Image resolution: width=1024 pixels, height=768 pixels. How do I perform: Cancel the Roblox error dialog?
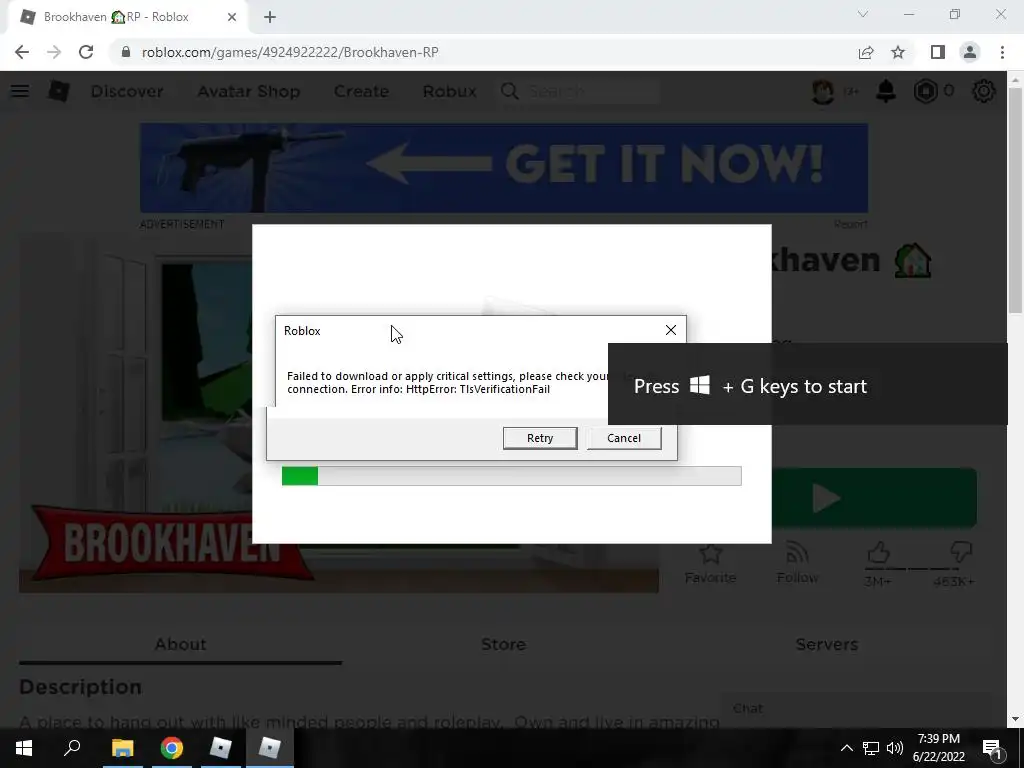pos(624,438)
